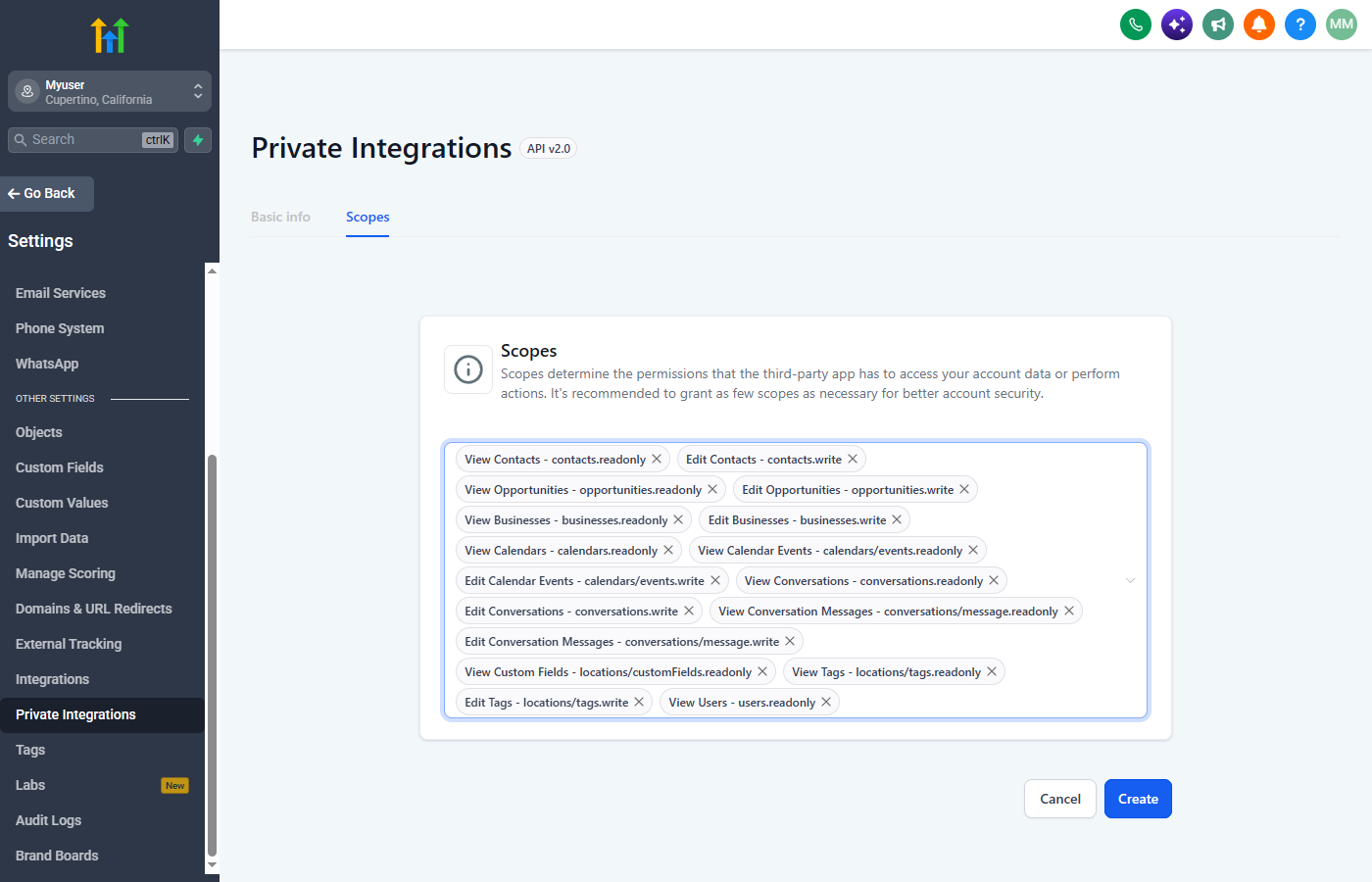
Task: Open the Private Integrations menu item
Action: point(102,714)
